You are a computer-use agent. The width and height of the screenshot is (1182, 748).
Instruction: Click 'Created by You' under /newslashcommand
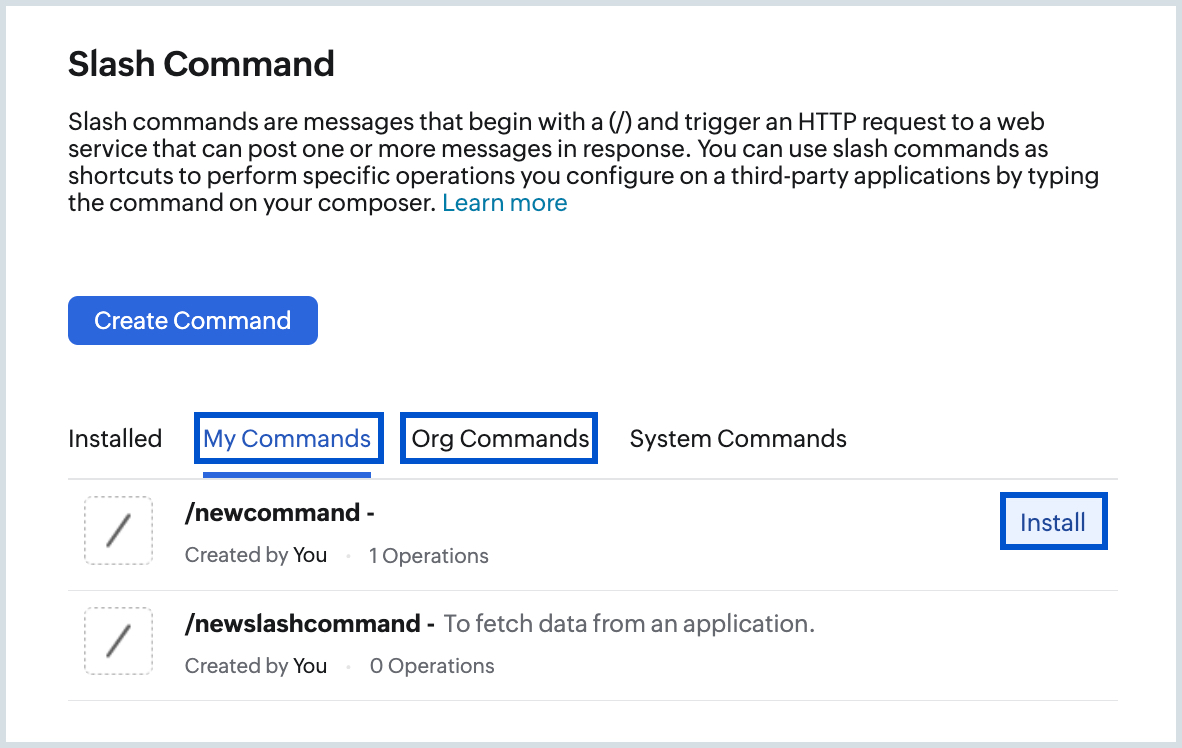click(255, 665)
